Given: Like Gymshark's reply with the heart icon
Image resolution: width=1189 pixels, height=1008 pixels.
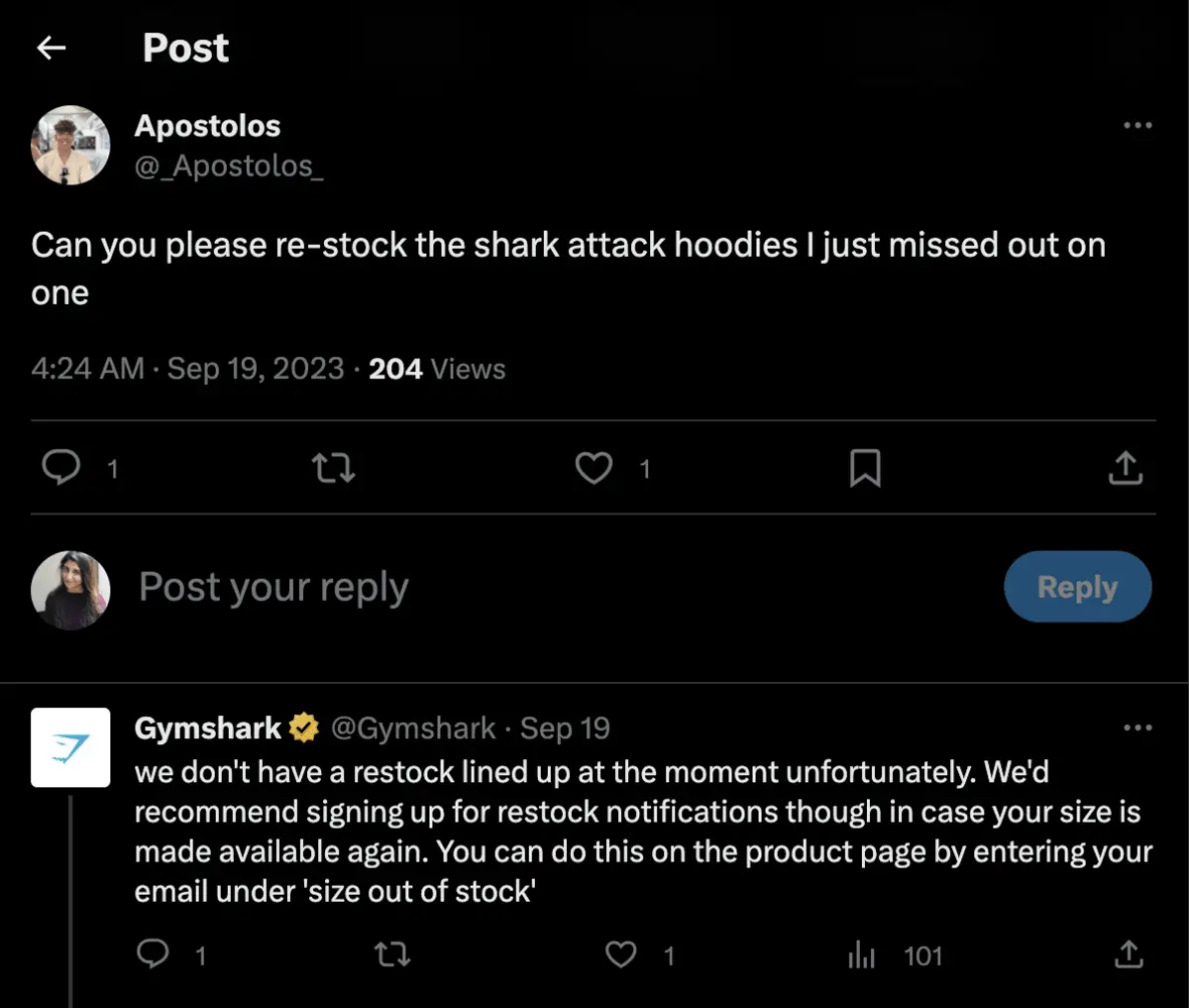Looking at the screenshot, I should [621, 954].
